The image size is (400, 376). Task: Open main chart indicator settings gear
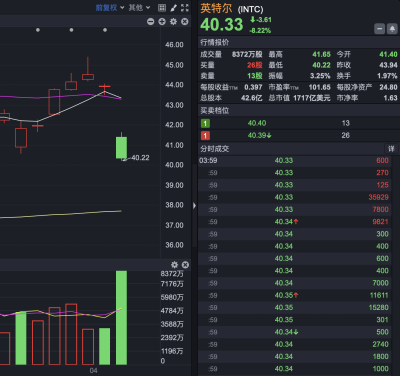click(173, 22)
